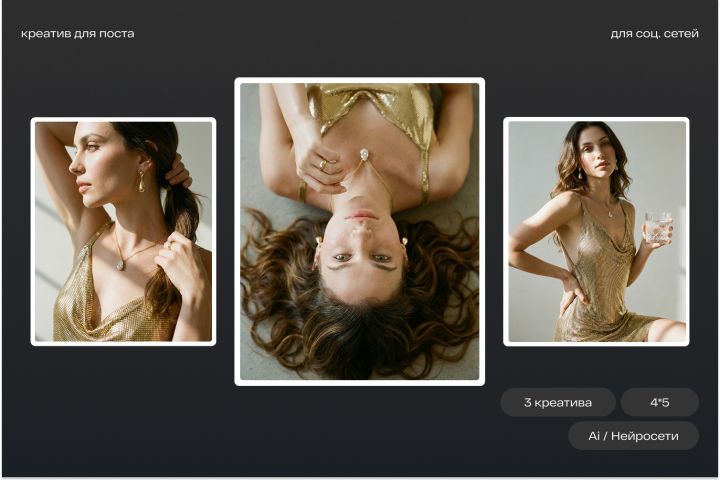Viewport: 720px width, 480px height.
Task: Click the 'креатив для поста' heading text
Action: click(78, 34)
